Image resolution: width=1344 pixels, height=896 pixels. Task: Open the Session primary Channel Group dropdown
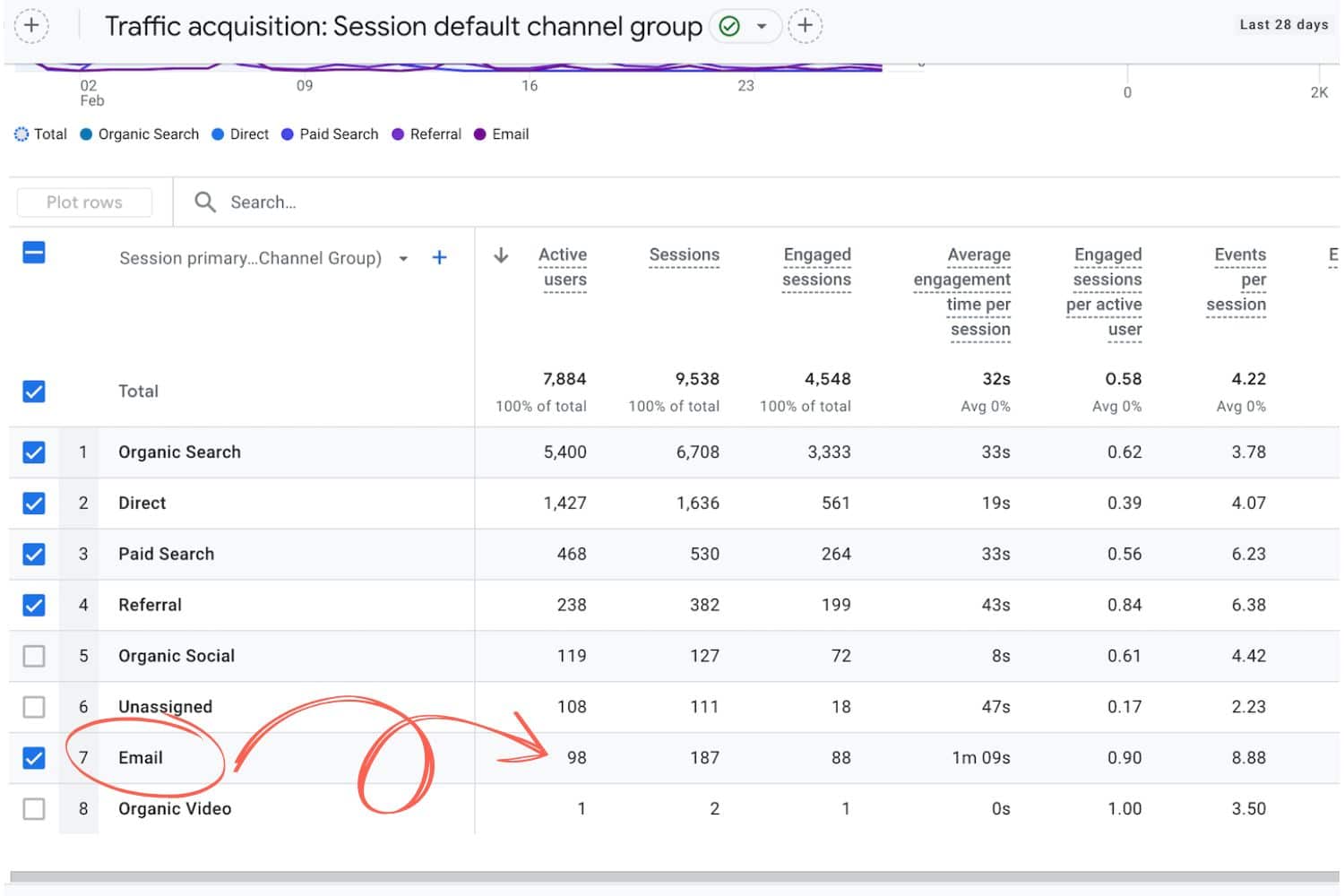[403, 258]
